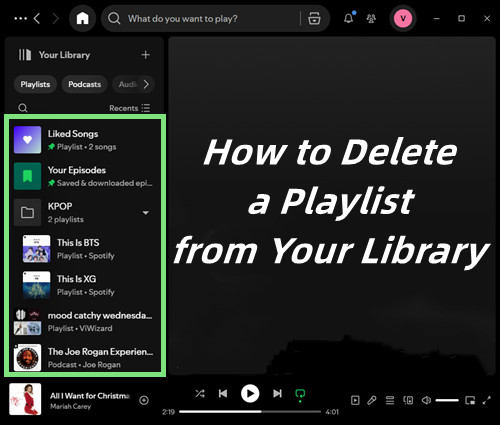Toggle the repeat mode button
This screenshot has width=500, height=425.
pos(300,394)
